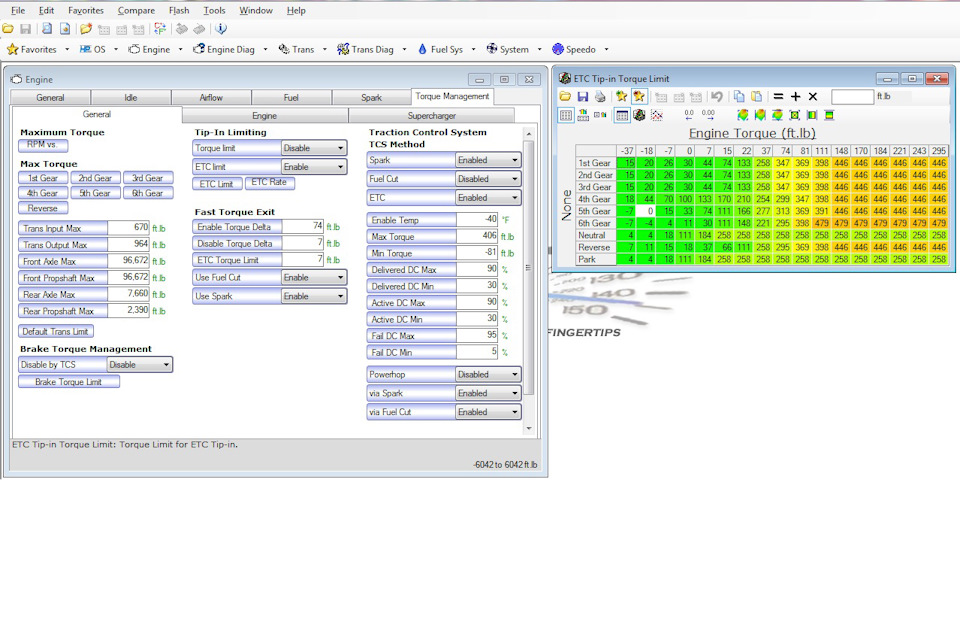
Task: Open the Compare menu
Action: (136, 10)
